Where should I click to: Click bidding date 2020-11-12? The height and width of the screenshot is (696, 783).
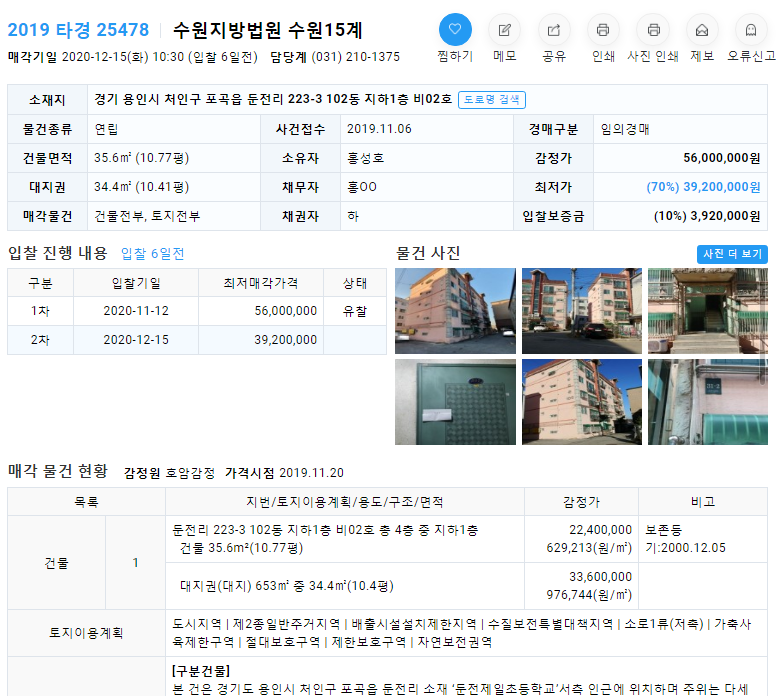coord(136,311)
